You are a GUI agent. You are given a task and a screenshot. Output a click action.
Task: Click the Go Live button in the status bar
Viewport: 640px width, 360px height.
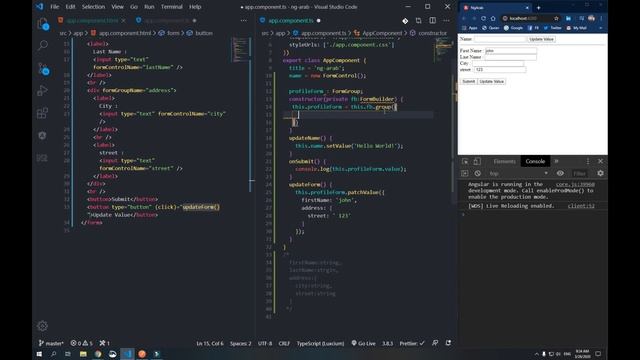pyautogui.click(x=363, y=344)
